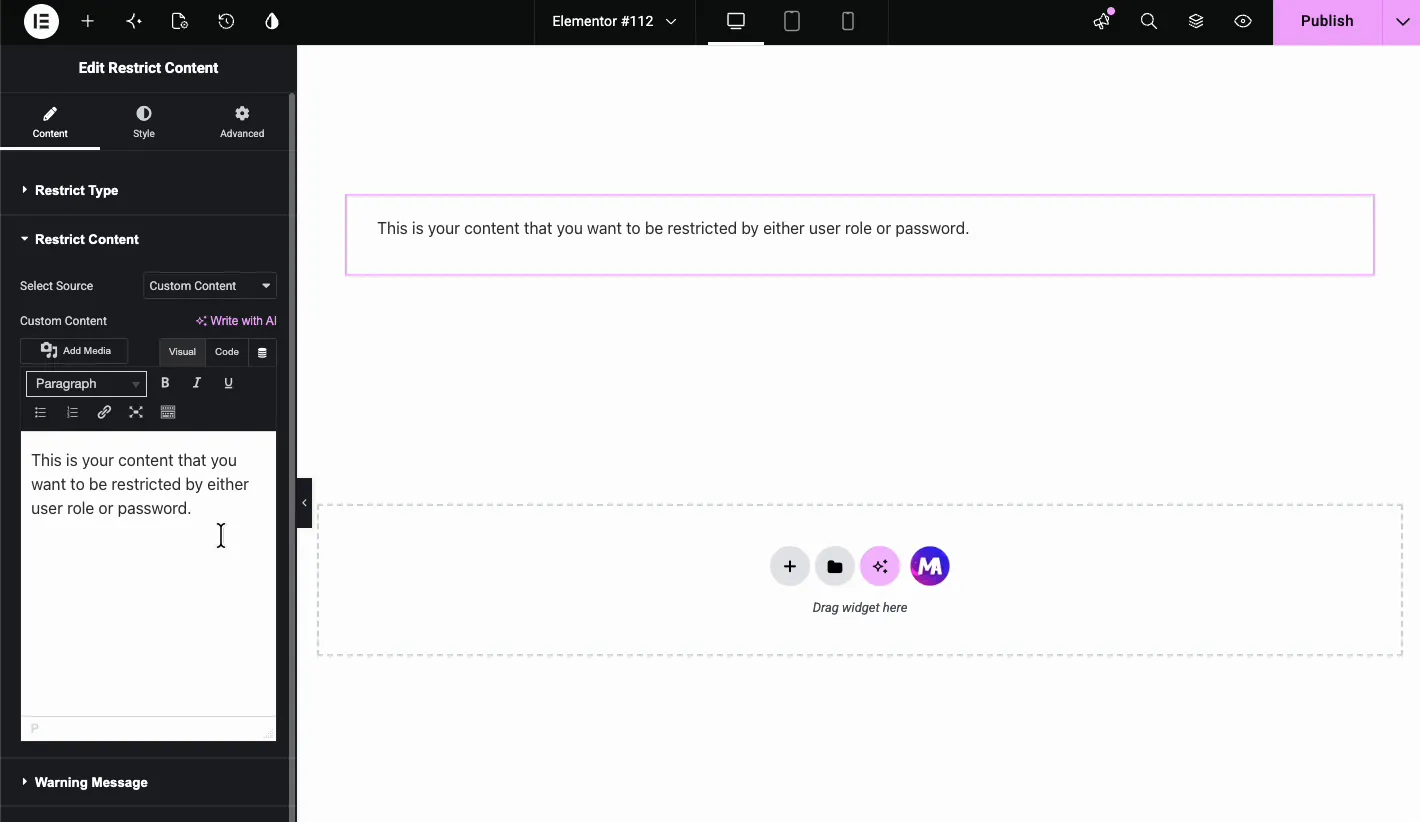Toggle the editor toolbar (kitchen sink) icon
Viewport: 1420px width, 822px height.
tap(168, 412)
